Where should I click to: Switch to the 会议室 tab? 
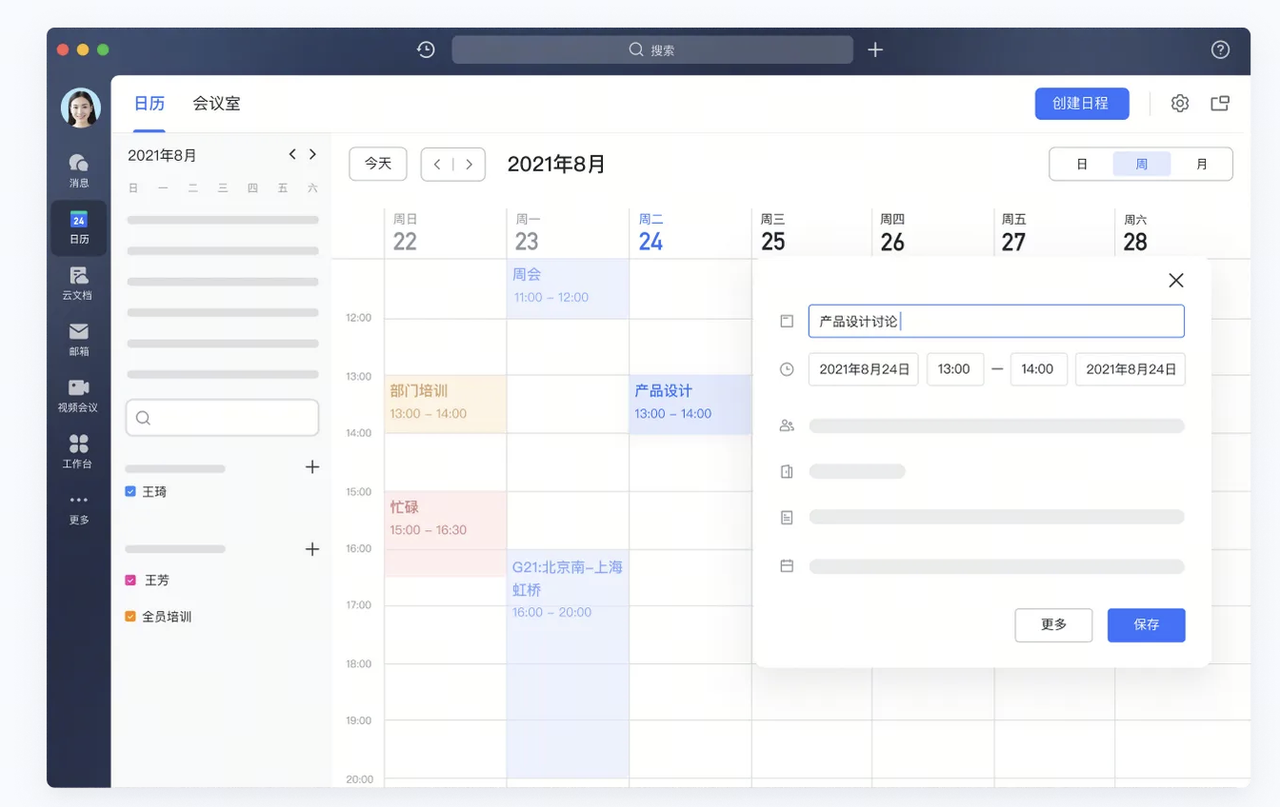tap(216, 104)
